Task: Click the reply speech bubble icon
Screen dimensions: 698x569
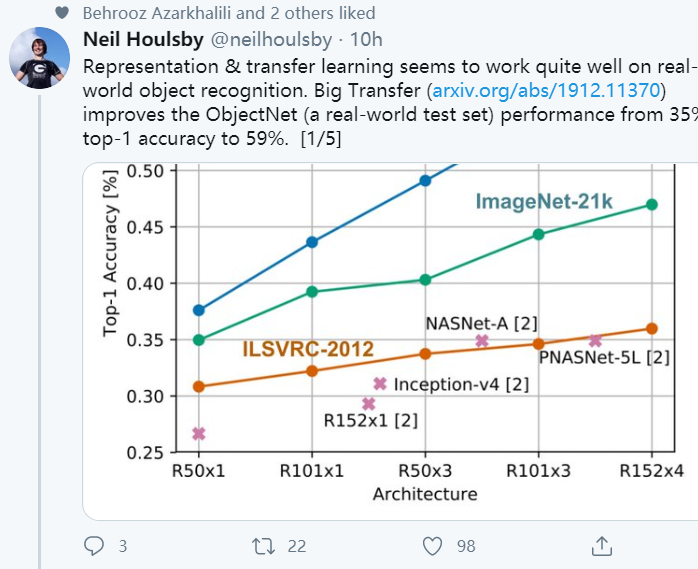Action: (x=94, y=546)
